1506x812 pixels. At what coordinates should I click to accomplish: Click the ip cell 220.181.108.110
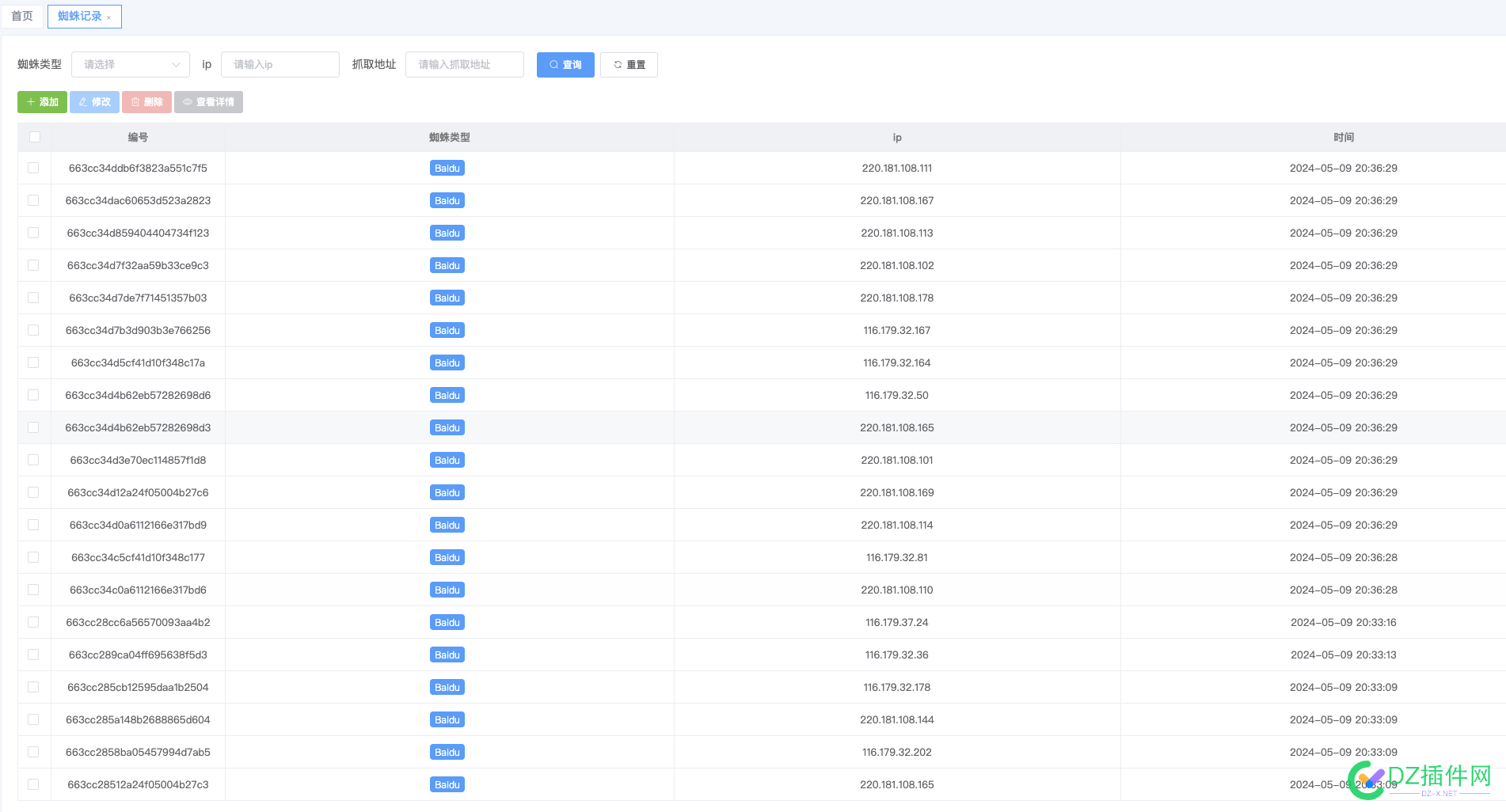pyautogui.click(x=897, y=590)
